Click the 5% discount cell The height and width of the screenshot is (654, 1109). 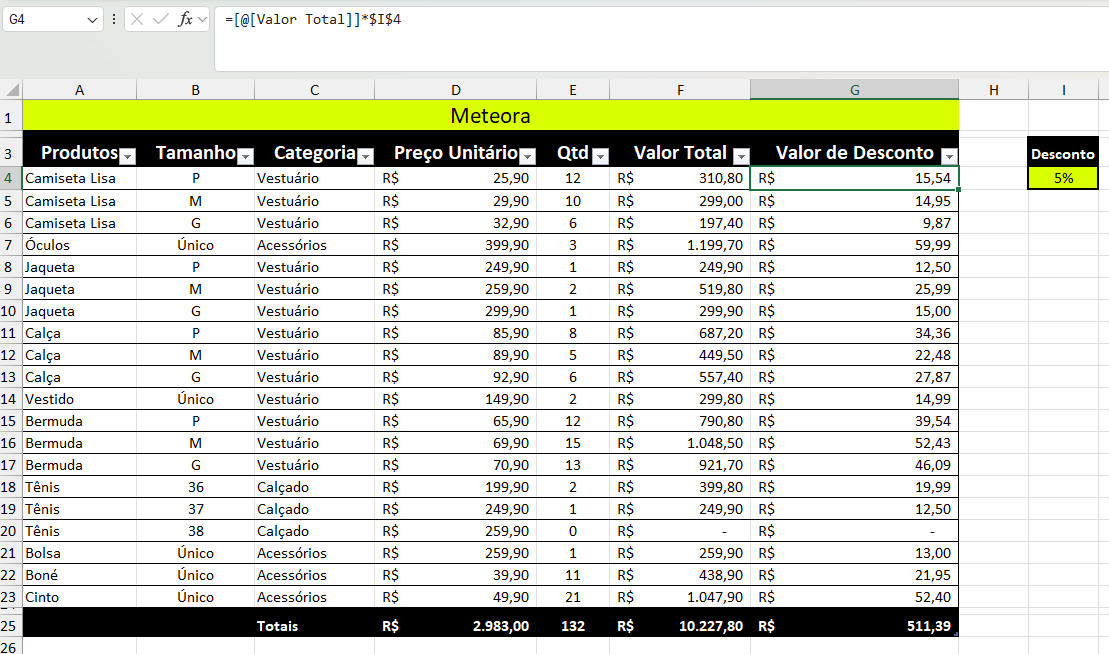(1063, 177)
